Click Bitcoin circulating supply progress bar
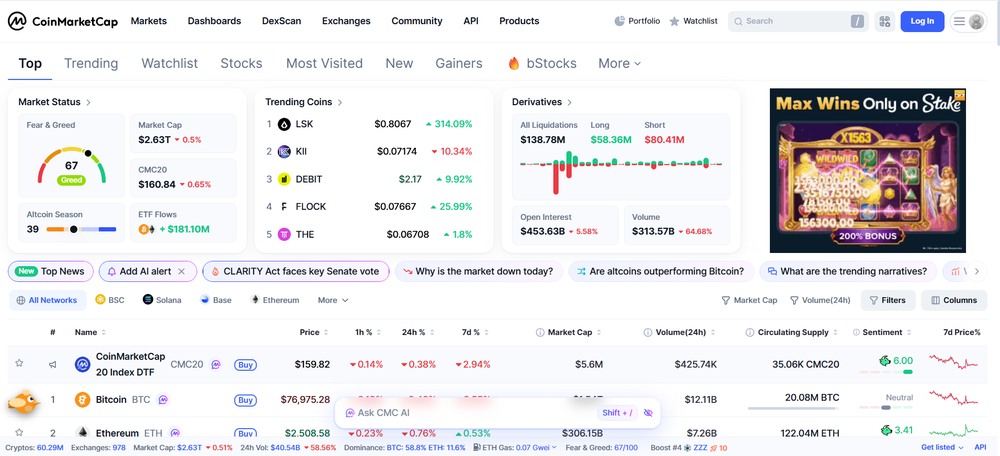The image size is (1000, 456). 793,408
